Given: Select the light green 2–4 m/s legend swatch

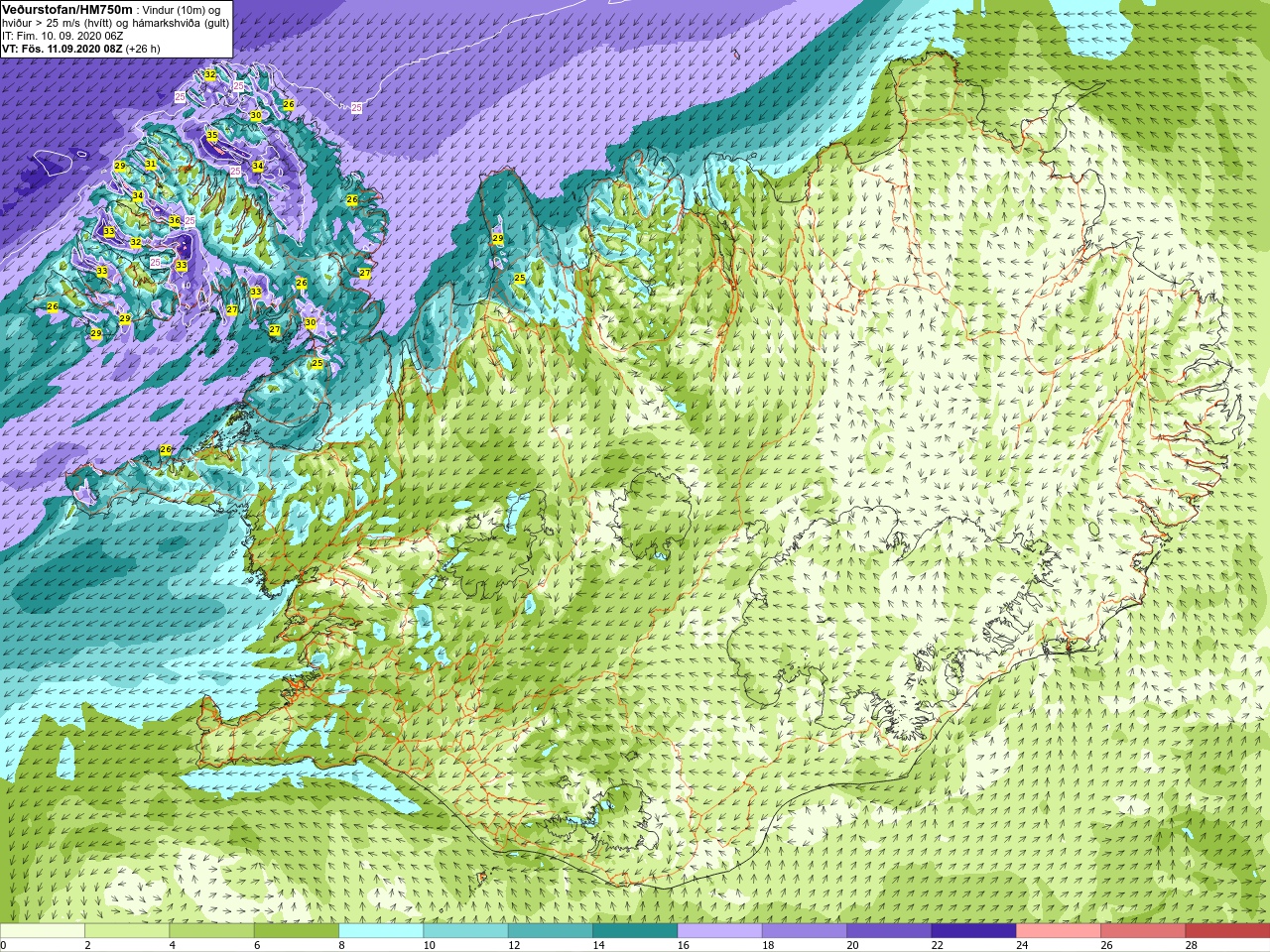Looking at the screenshot, I should tap(127, 931).
